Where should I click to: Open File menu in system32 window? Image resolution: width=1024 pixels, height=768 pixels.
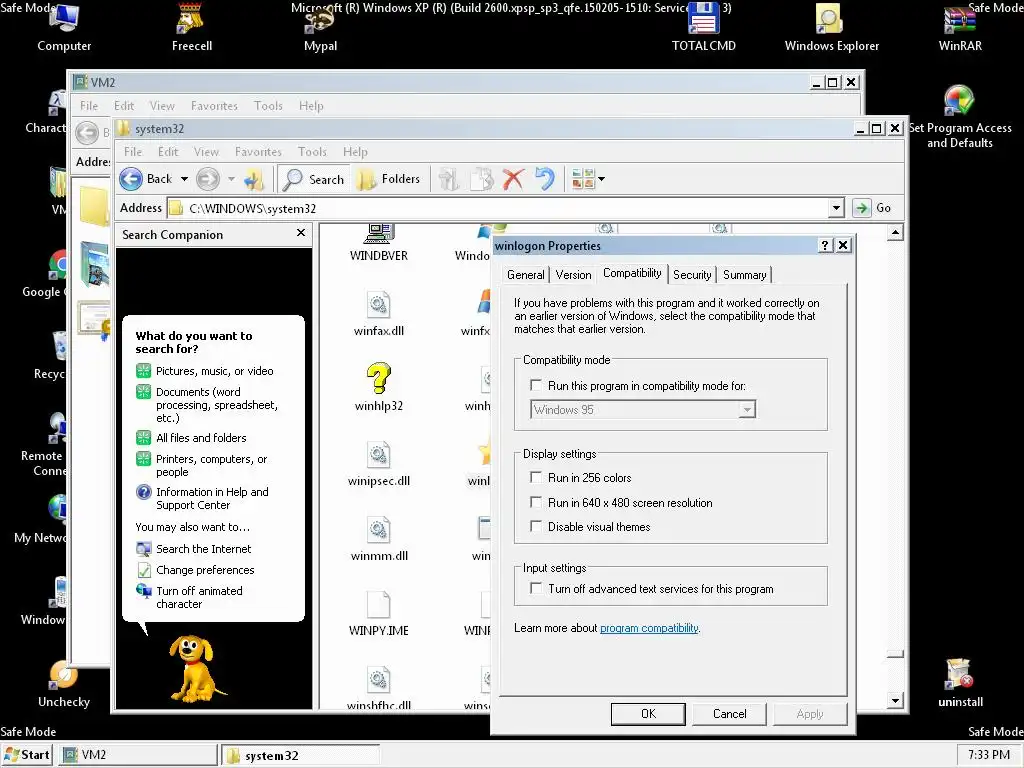[133, 152]
